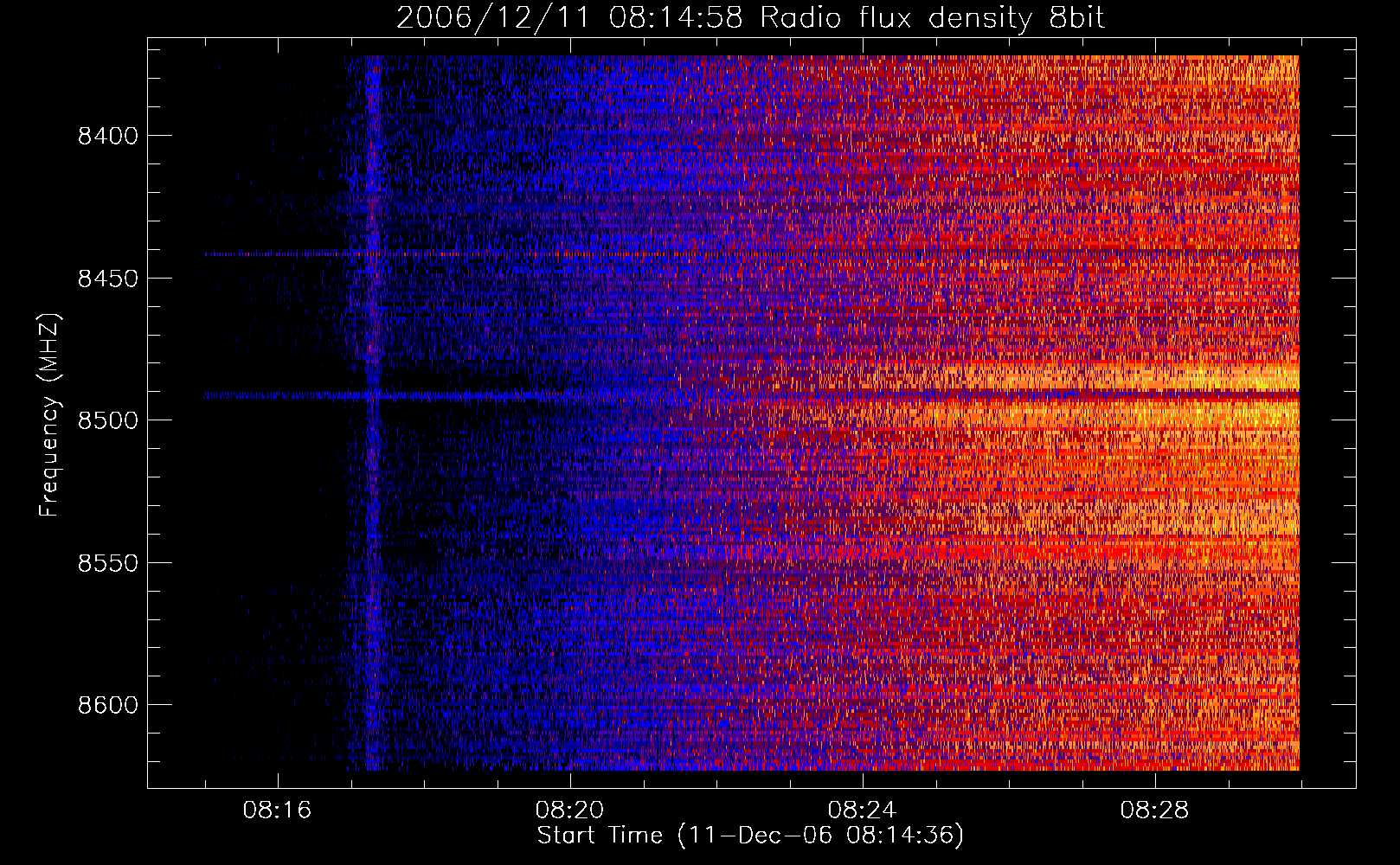Viewport: 1400px width, 865px height.
Task: Click the 08:20 time tick label
Action: [569, 811]
